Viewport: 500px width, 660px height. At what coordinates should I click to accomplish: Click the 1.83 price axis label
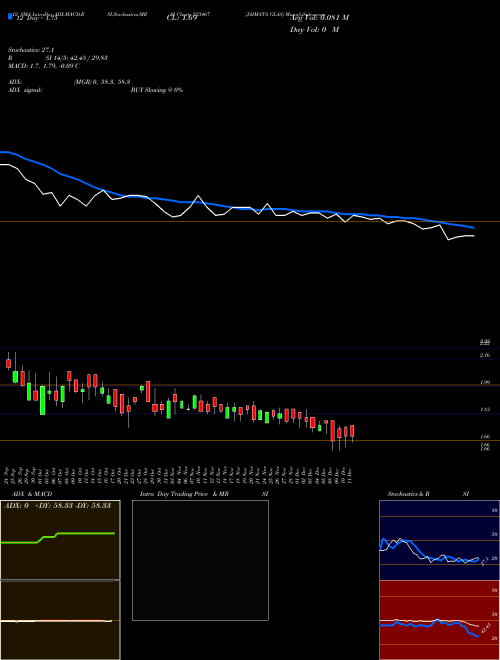pos(484,410)
